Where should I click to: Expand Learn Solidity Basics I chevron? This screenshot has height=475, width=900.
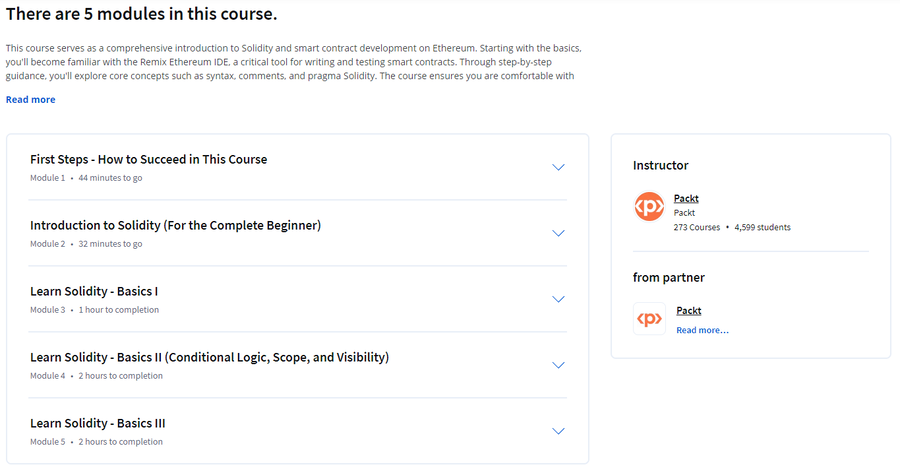pyautogui.click(x=558, y=299)
